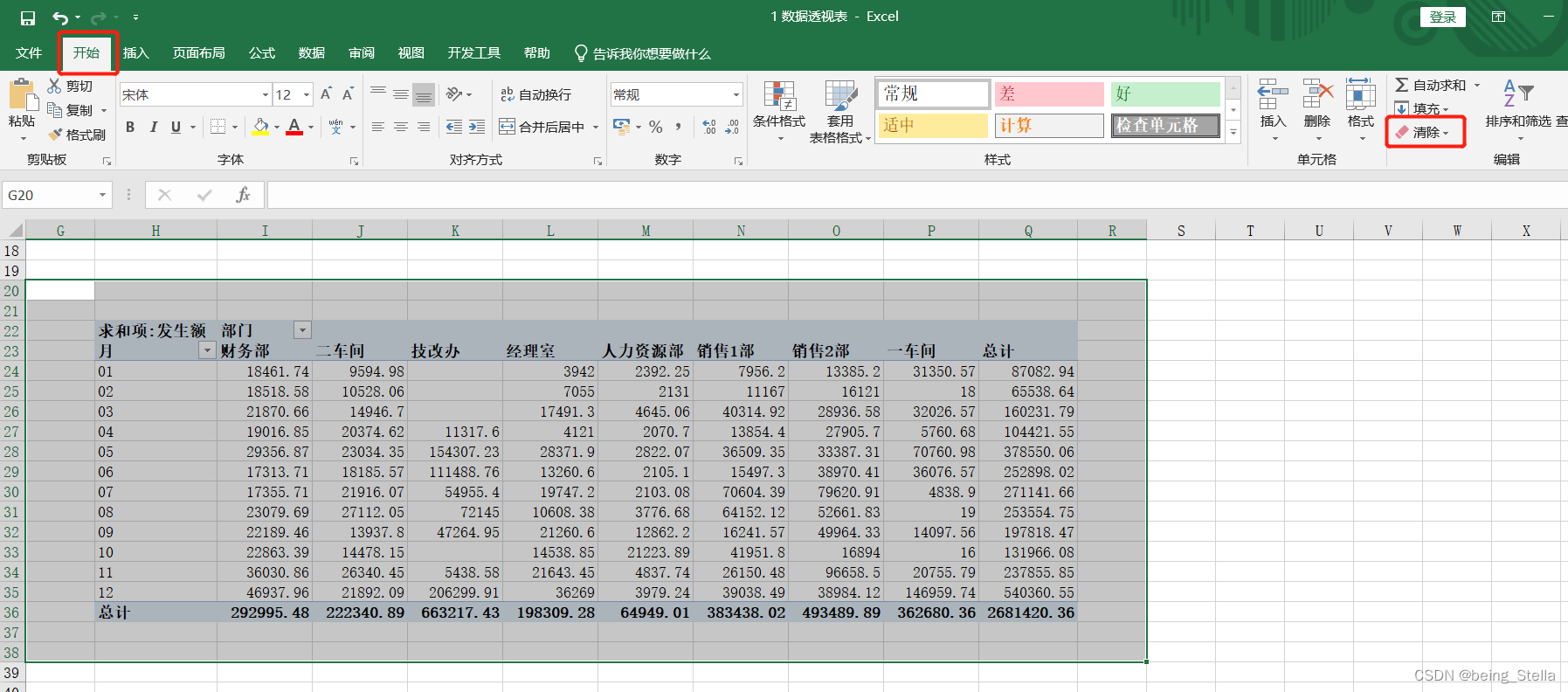1568x692 pixels.
Task: Apply the 检查单元格 cell style
Action: coord(1165,126)
